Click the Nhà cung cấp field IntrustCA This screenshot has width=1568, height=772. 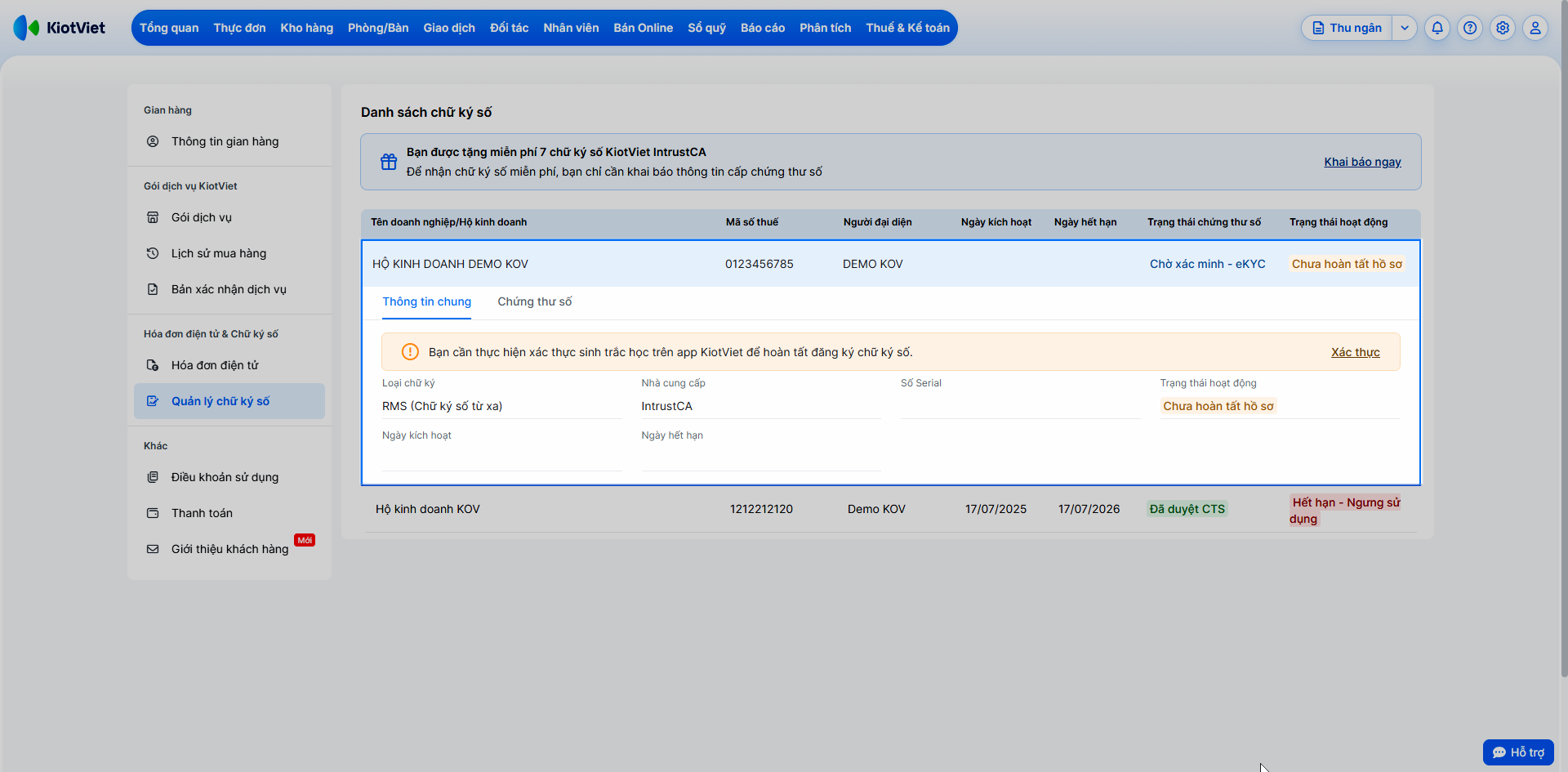761,406
